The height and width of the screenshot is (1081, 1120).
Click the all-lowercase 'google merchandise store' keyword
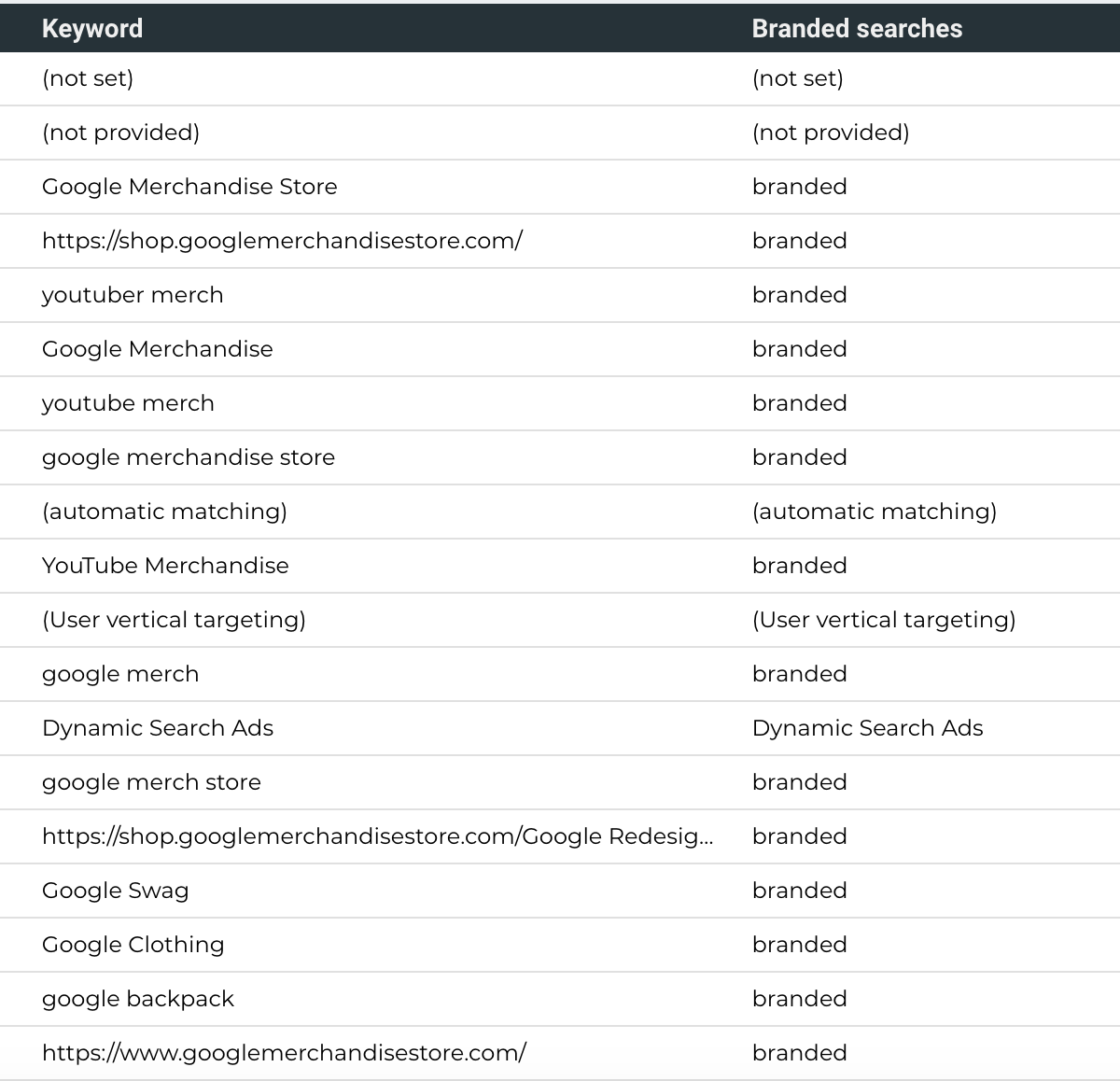point(189,457)
